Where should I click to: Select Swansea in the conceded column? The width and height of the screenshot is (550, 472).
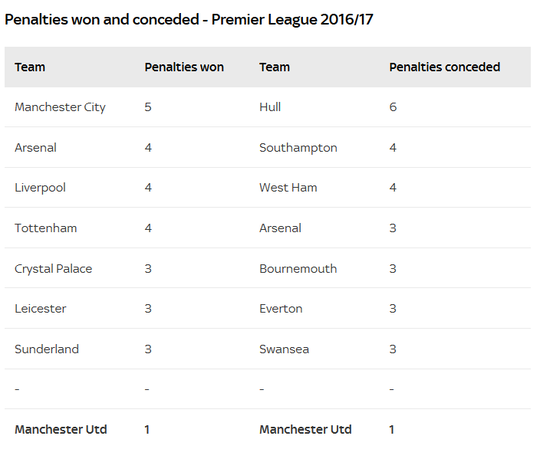284,349
